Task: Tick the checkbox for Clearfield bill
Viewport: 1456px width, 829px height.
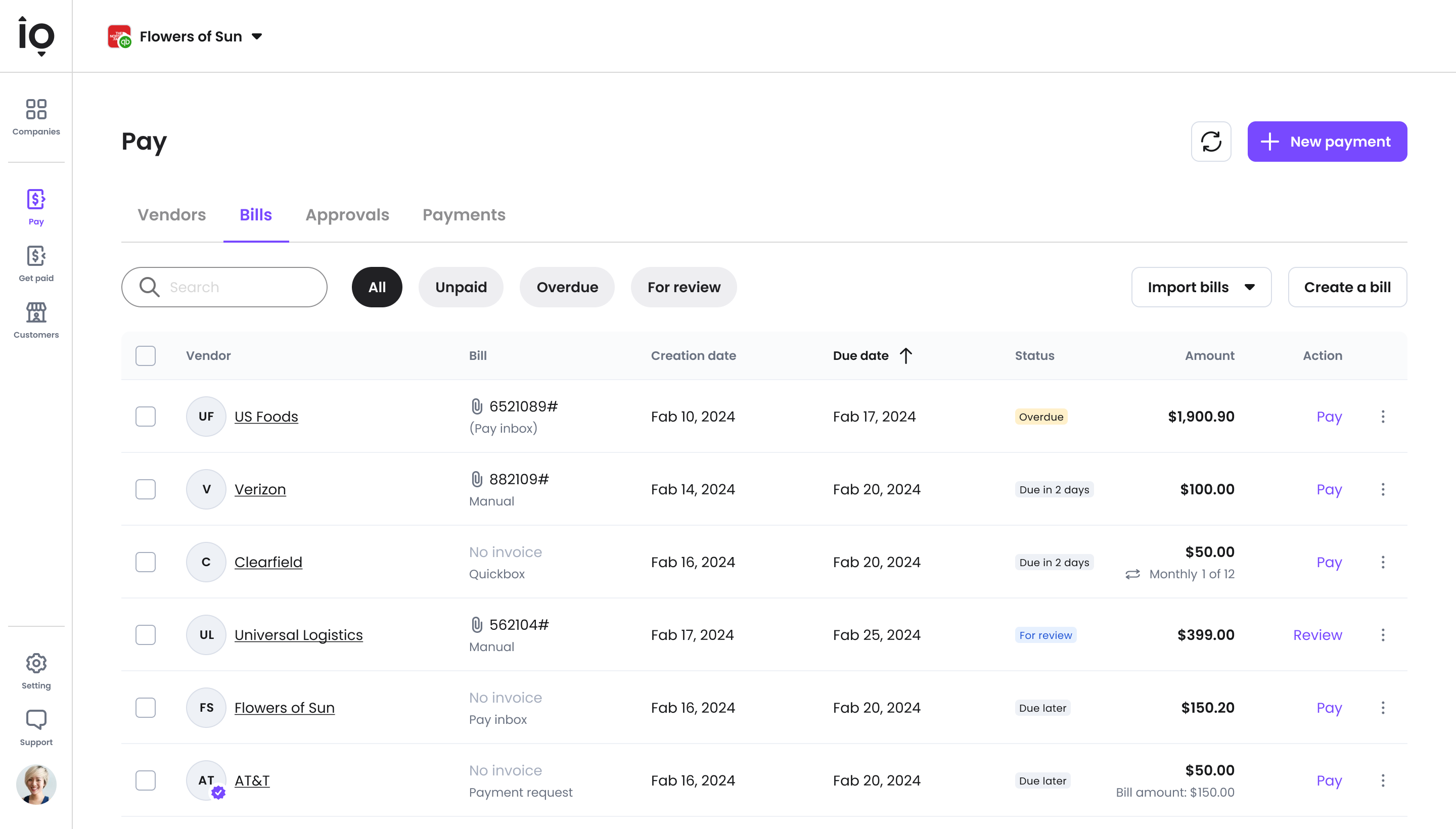Action: [x=146, y=563]
